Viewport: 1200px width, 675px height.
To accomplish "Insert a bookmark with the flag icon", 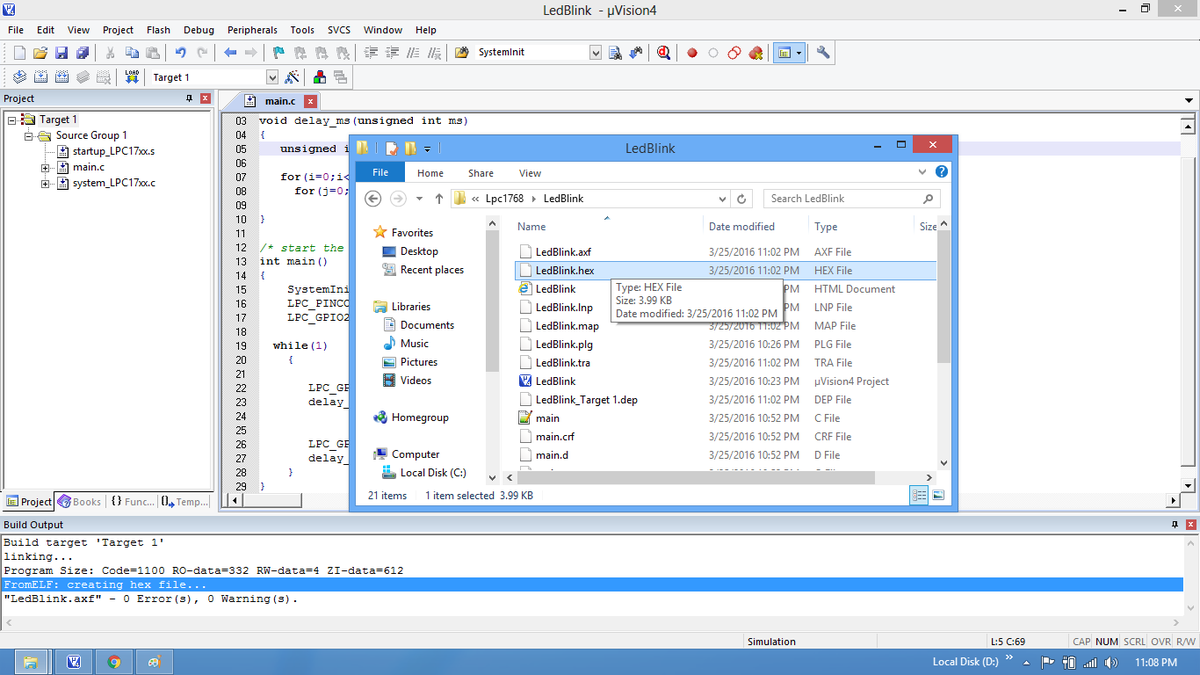I will click(279, 52).
